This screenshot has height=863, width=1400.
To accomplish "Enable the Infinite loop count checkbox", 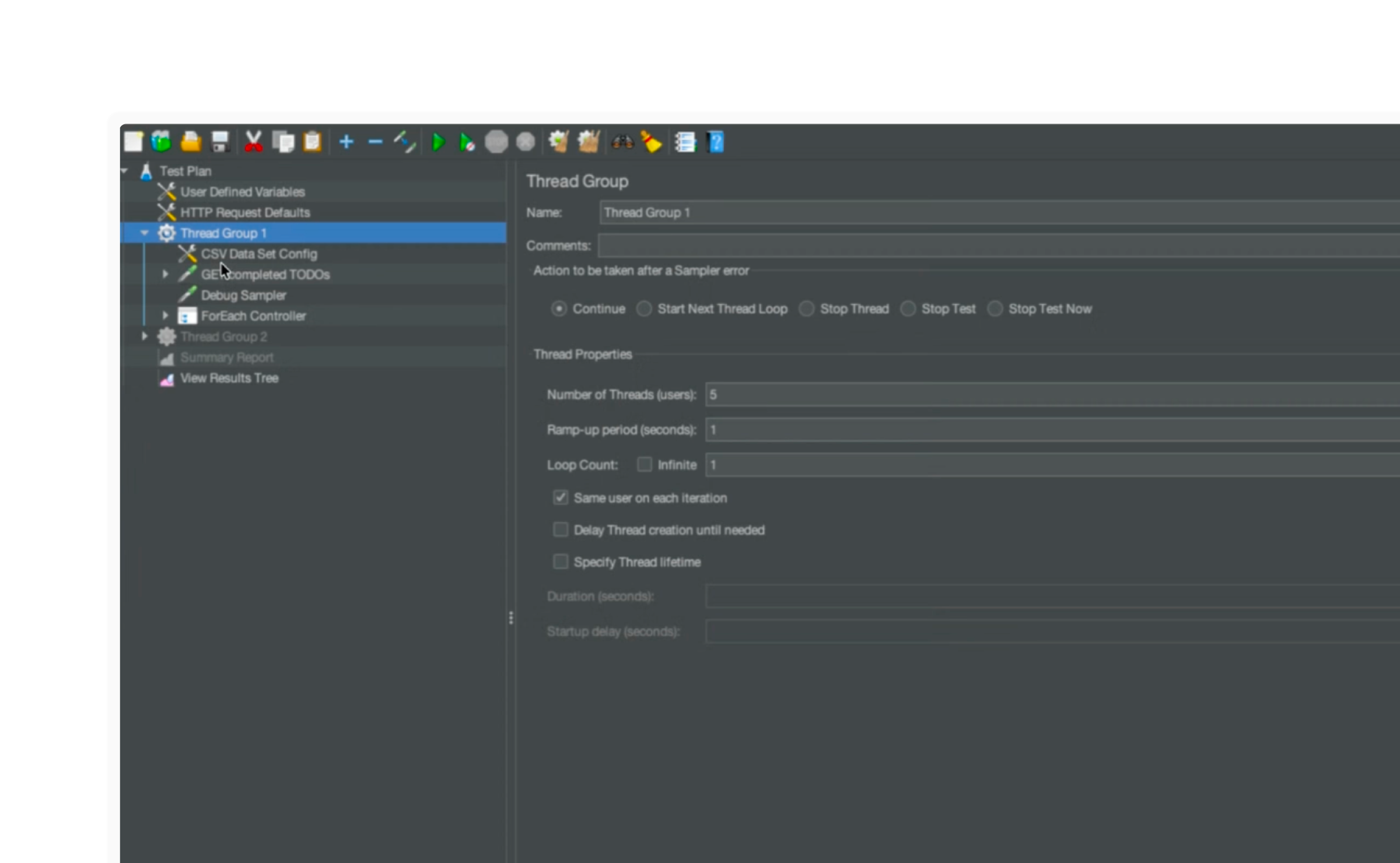I will click(644, 465).
